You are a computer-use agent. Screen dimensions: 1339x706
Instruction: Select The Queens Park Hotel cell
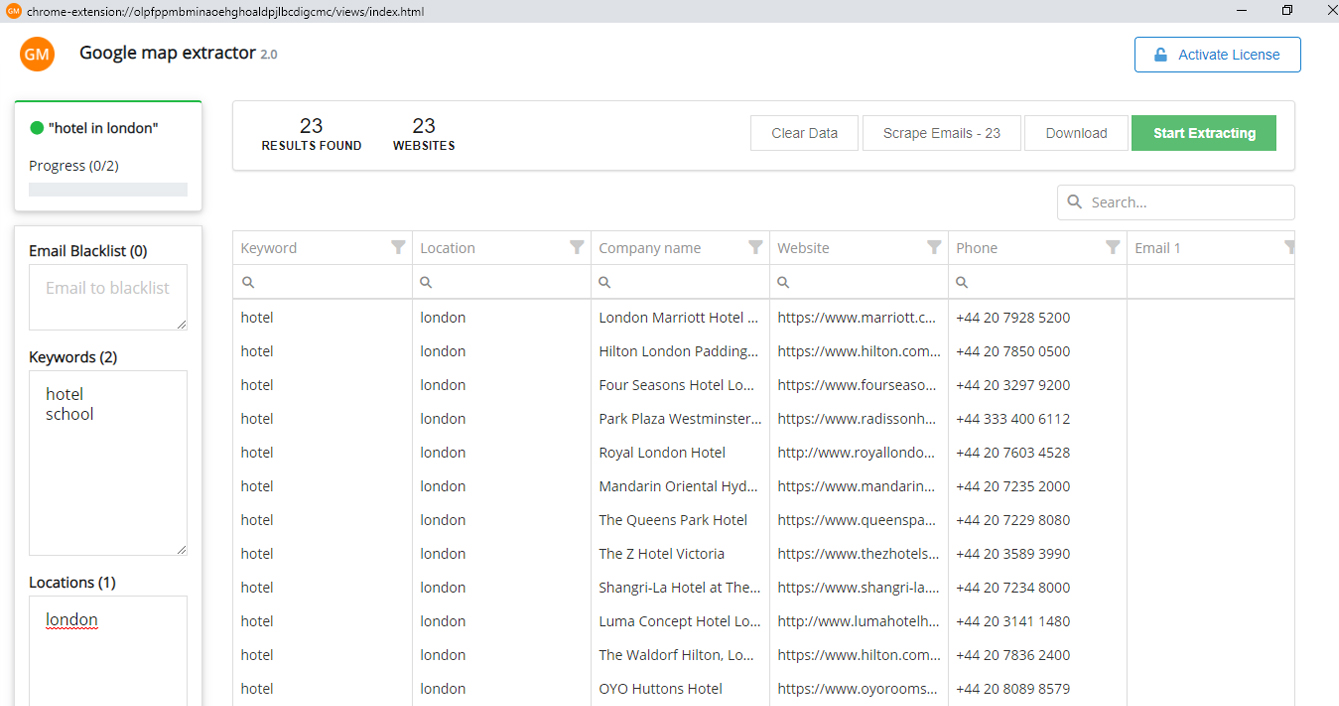click(x=680, y=520)
